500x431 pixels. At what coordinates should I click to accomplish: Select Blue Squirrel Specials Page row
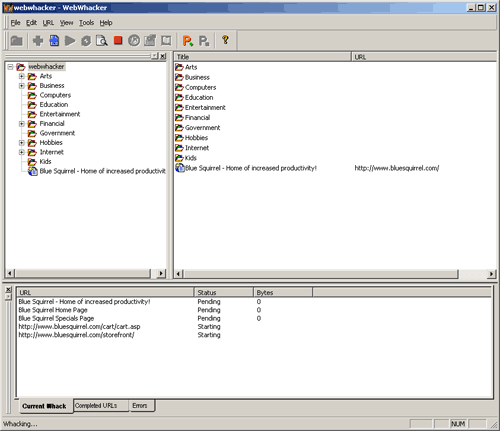[x=56, y=318]
